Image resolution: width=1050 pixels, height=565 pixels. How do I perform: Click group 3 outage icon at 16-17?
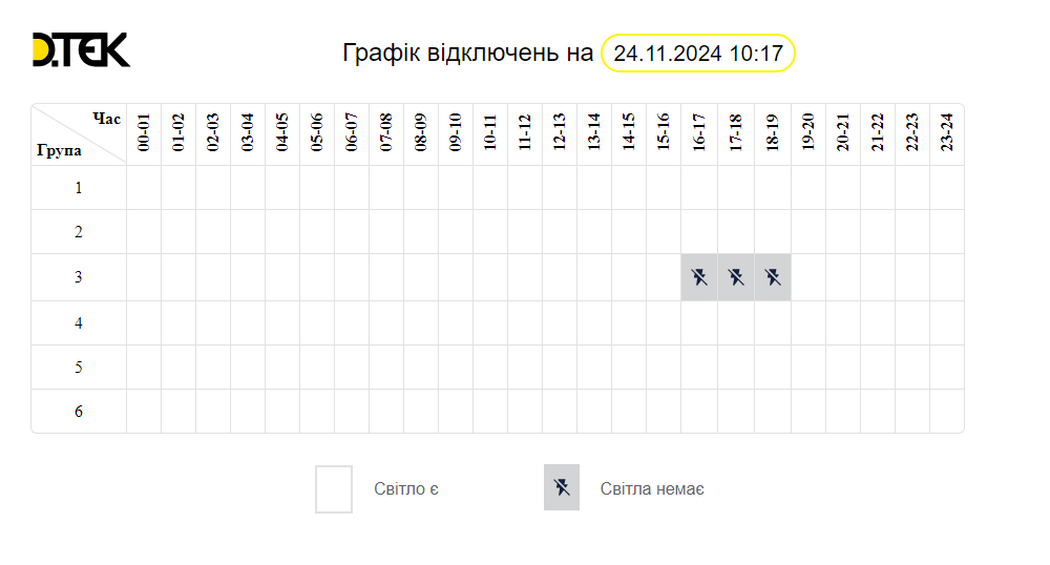[x=700, y=277]
